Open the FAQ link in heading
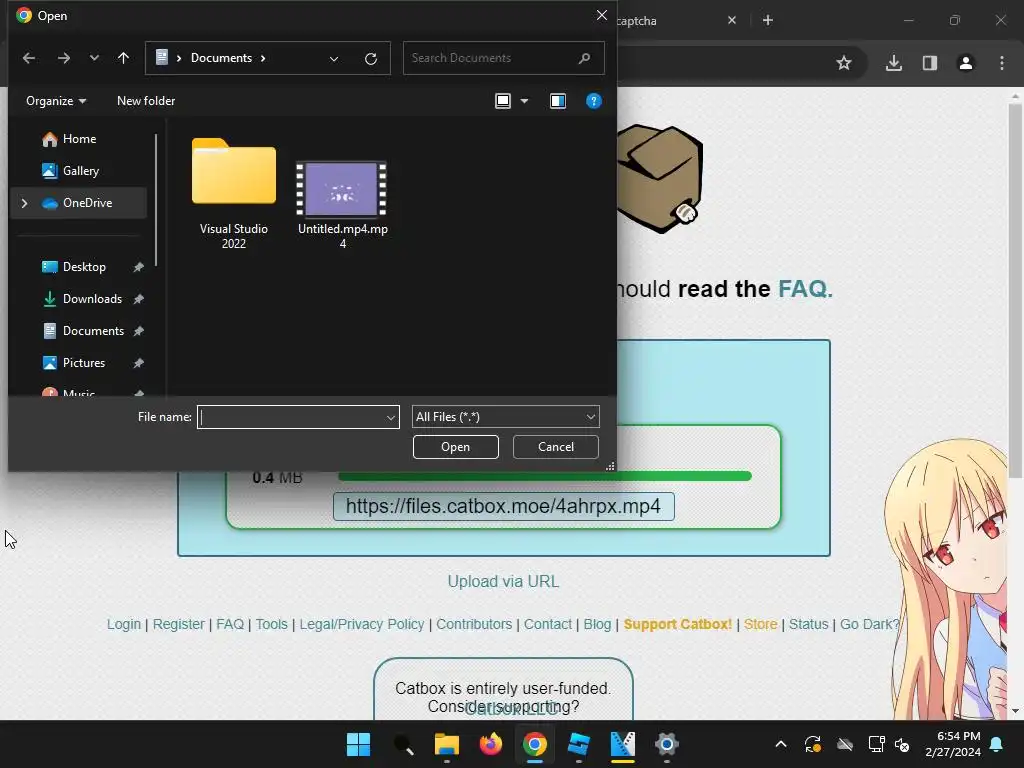This screenshot has height=768, width=1024. coord(805,289)
